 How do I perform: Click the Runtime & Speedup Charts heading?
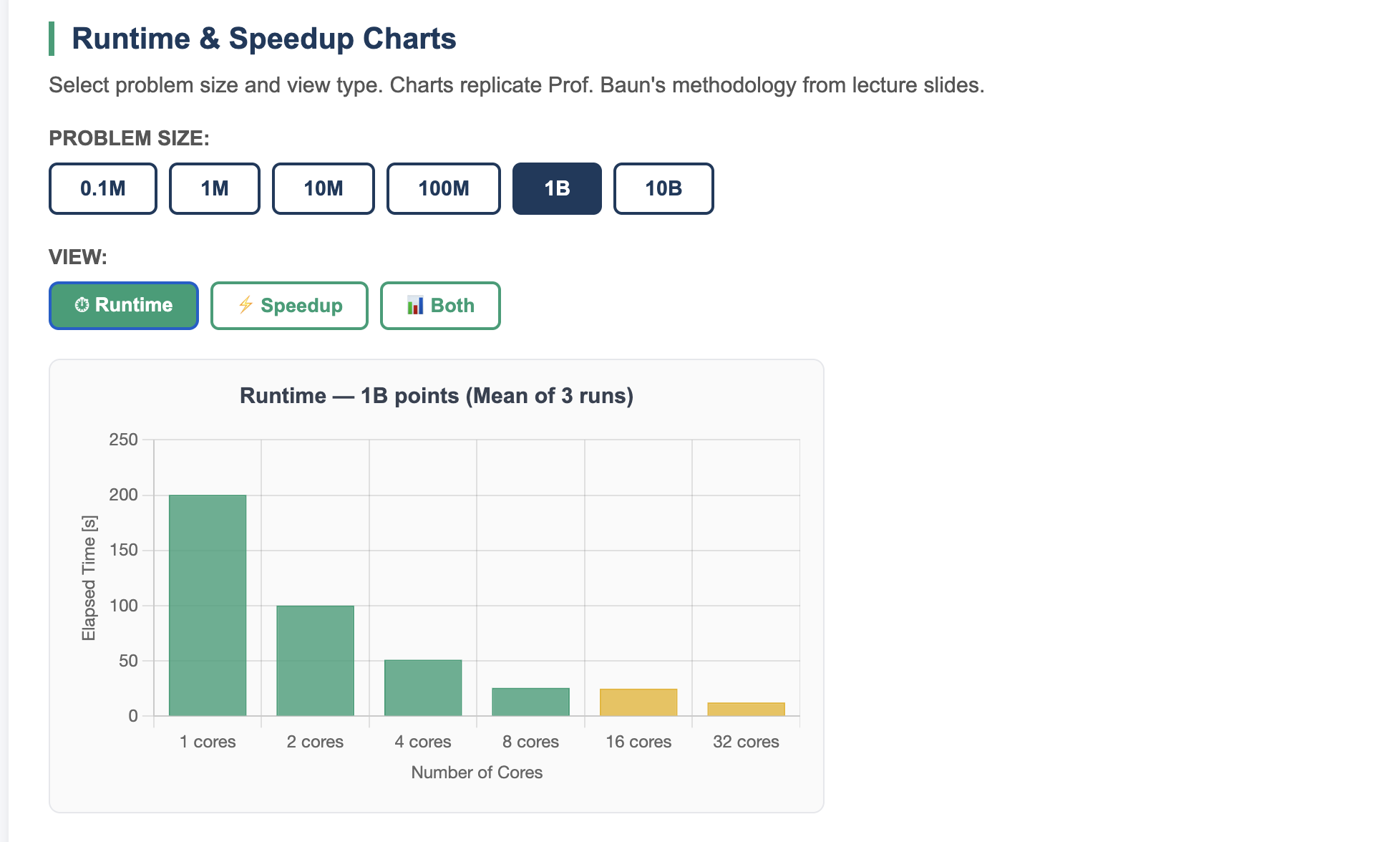coord(264,39)
